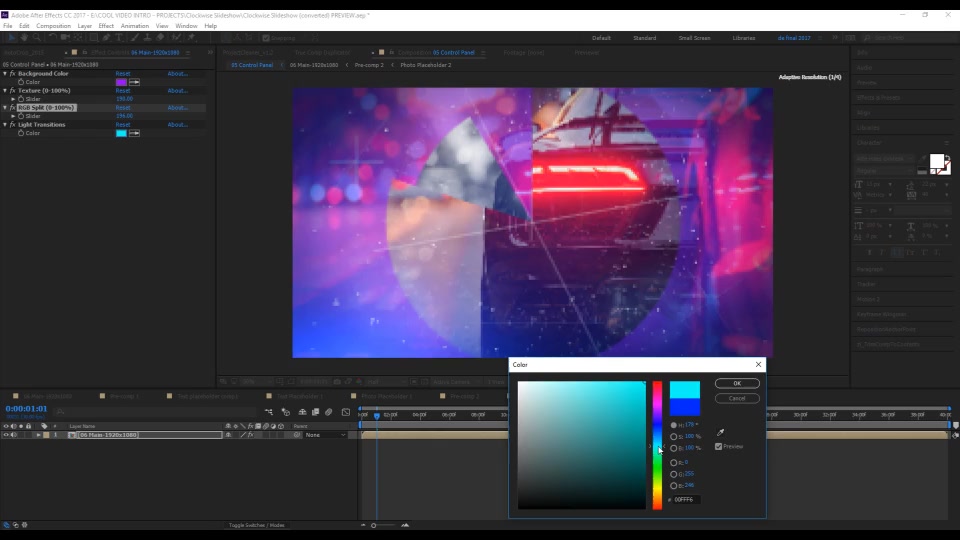The height and width of the screenshot is (540, 960).
Task: Toggle the fx switch on Background Color effect
Action: (12, 73)
